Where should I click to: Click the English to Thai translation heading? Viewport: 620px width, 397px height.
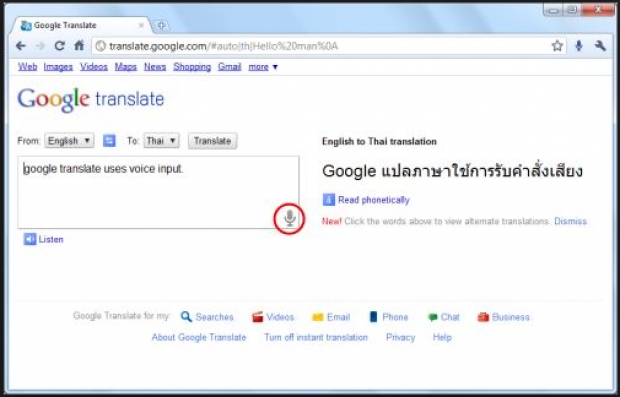[x=379, y=142]
